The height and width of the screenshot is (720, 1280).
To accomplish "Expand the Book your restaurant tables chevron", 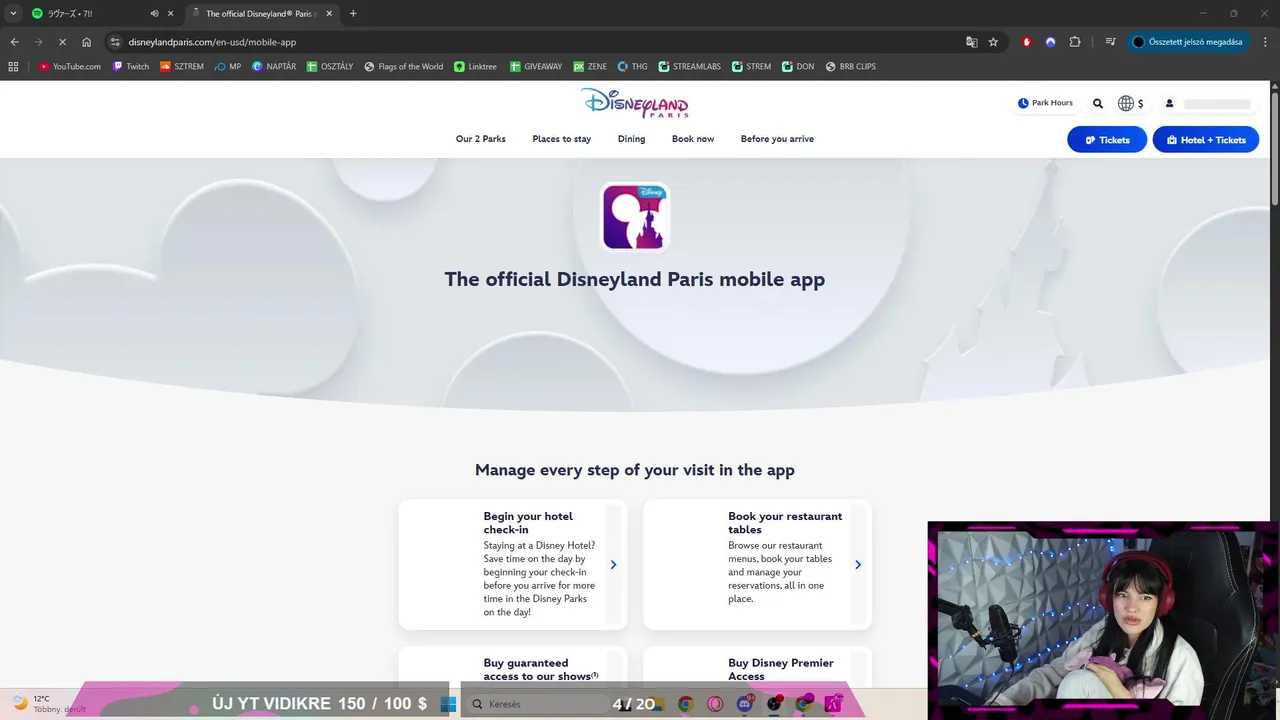I will [858, 565].
